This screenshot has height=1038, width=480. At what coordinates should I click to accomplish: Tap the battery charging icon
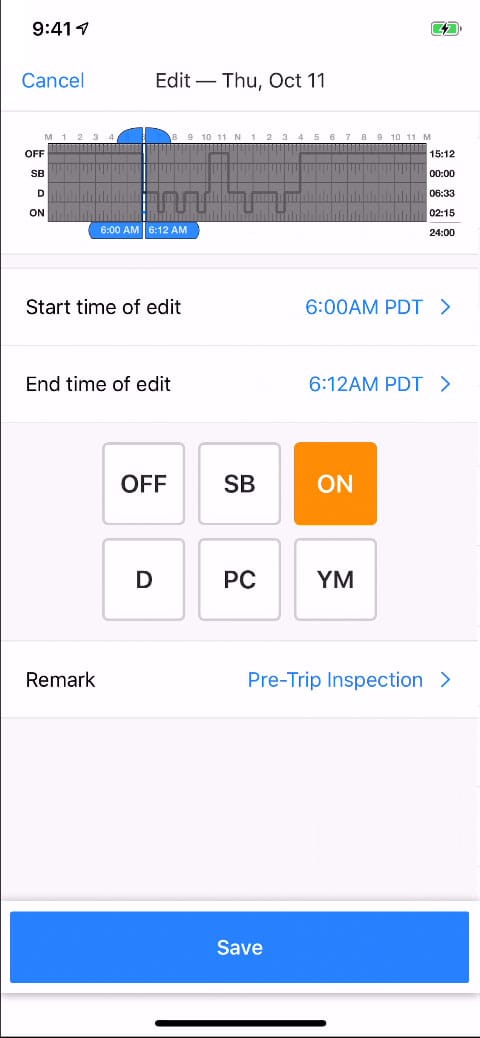444,29
